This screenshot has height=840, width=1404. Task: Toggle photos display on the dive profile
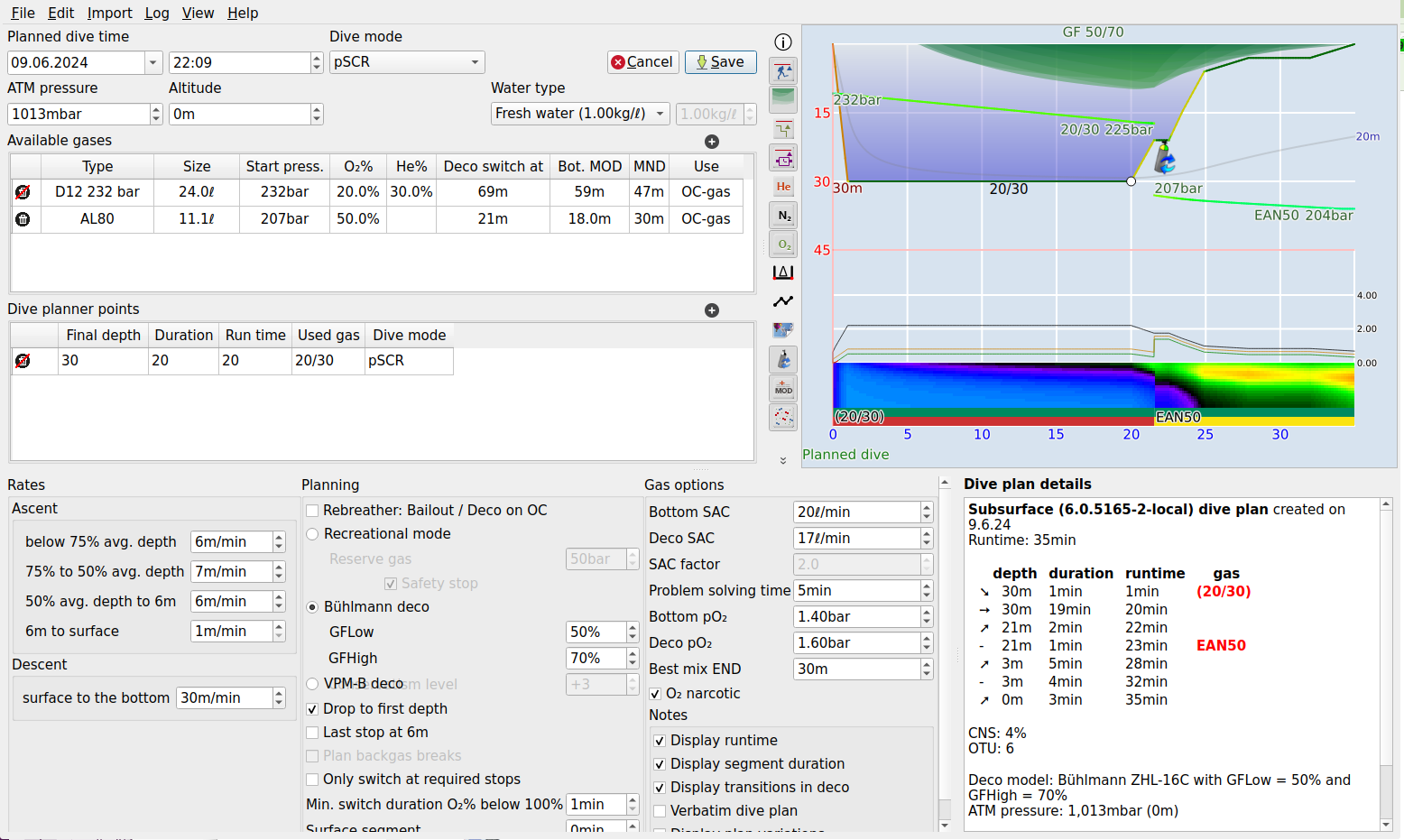click(782, 329)
